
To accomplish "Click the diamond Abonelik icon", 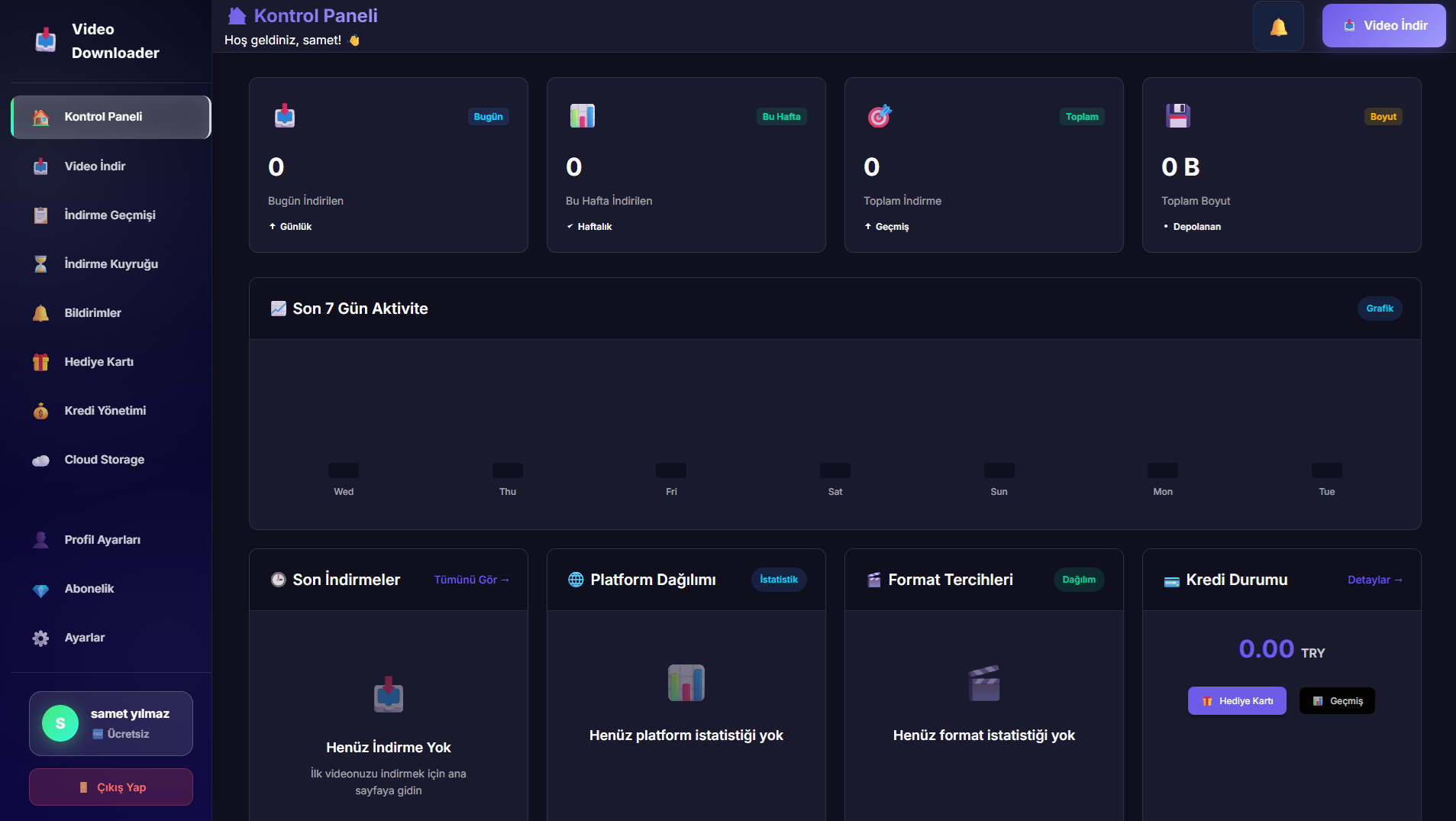I will point(41,590).
